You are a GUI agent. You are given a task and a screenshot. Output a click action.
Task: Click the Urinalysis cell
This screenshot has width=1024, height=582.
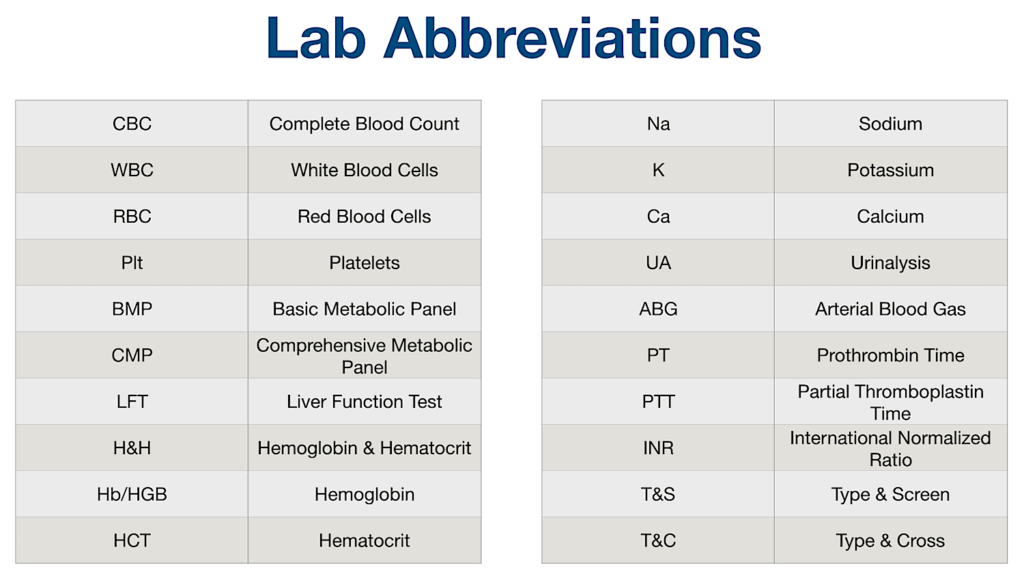pos(891,263)
